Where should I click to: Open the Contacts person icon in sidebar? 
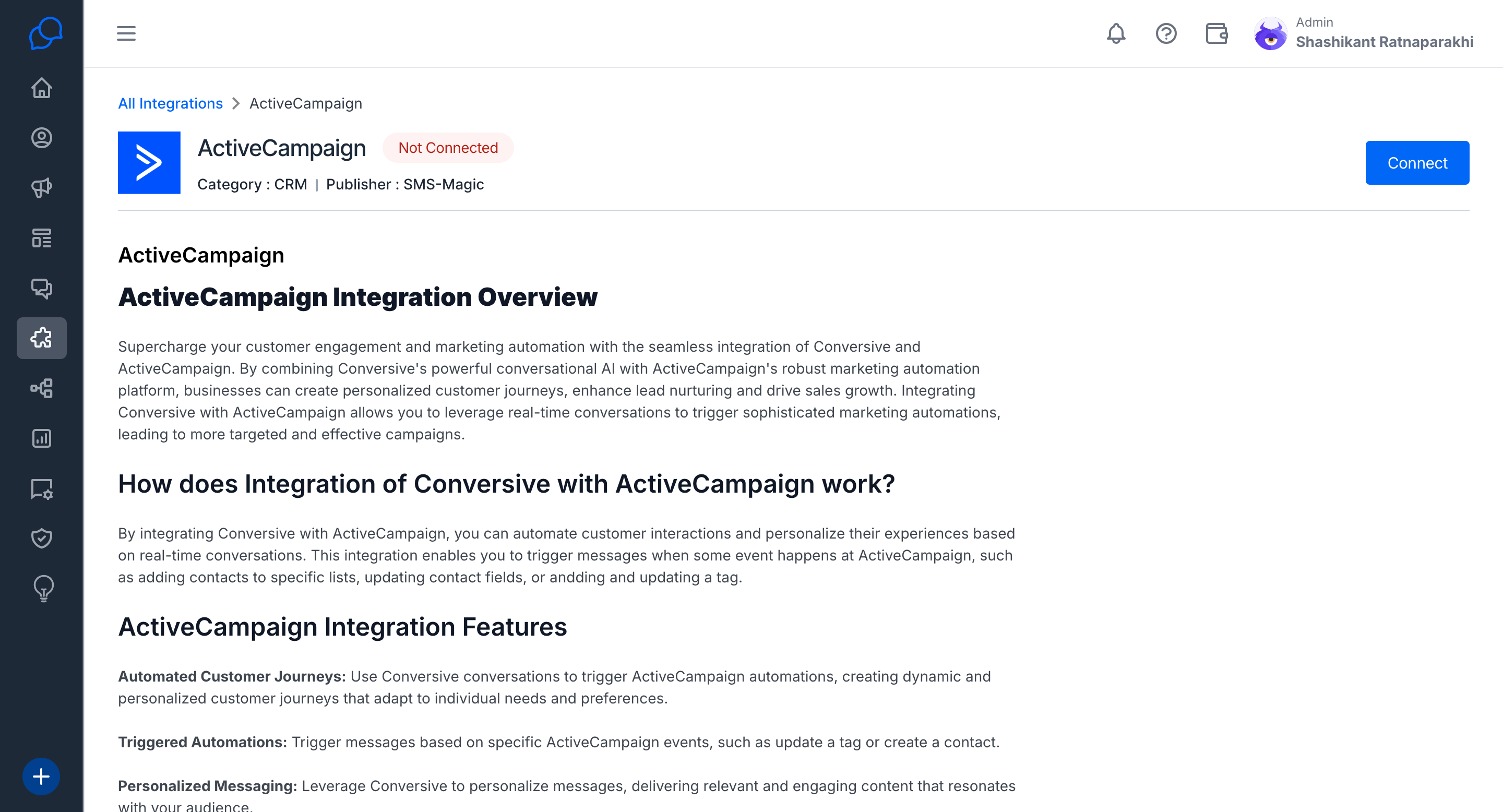[41, 138]
